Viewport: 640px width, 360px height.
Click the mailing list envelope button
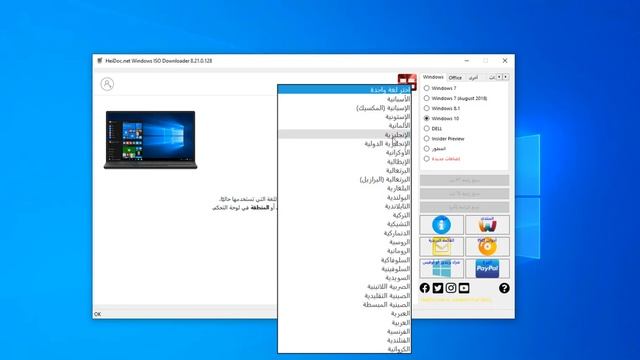click(441, 247)
